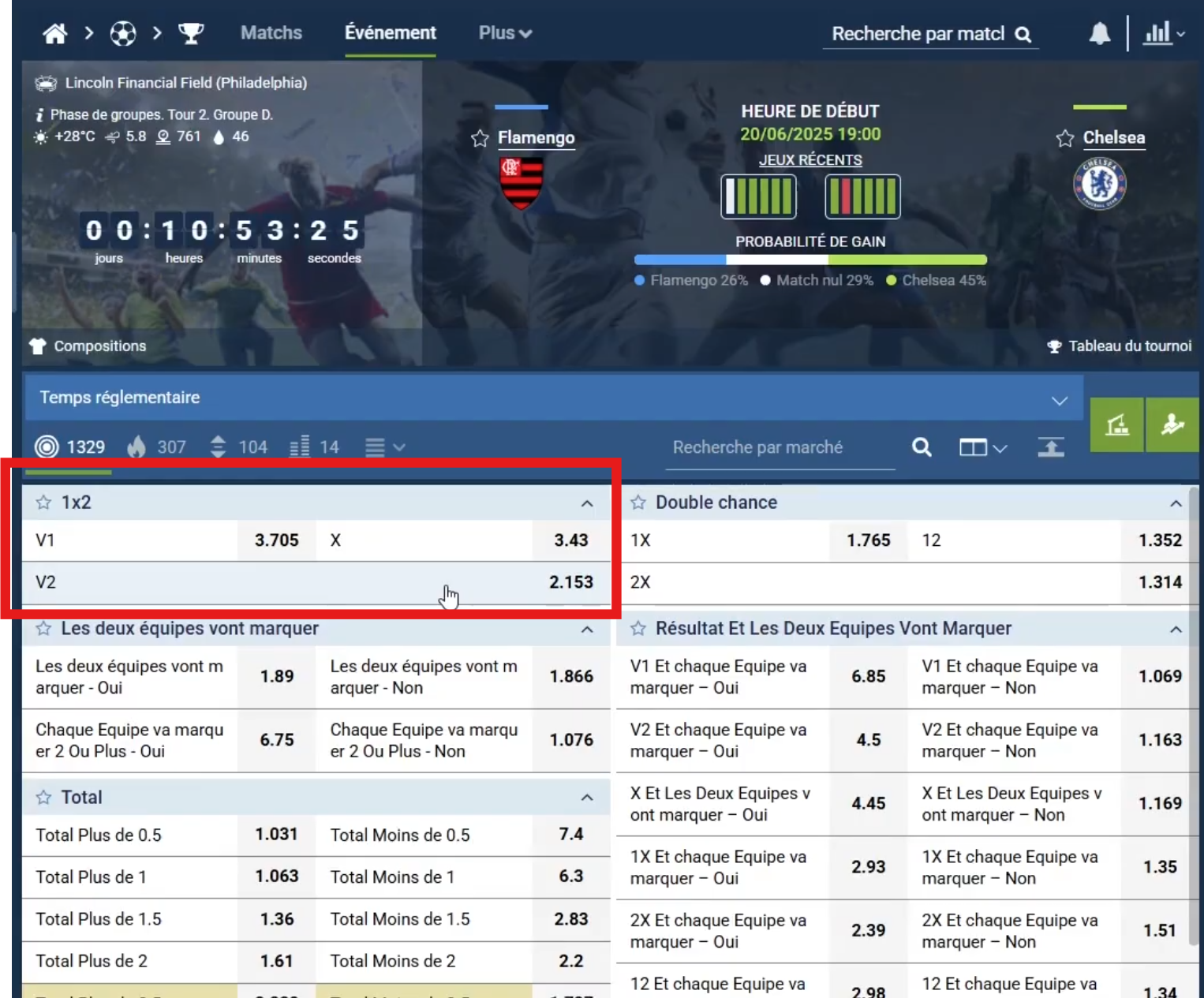Add Chelsea to favorites with star
The width and height of the screenshot is (1204, 998).
tap(1065, 139)
